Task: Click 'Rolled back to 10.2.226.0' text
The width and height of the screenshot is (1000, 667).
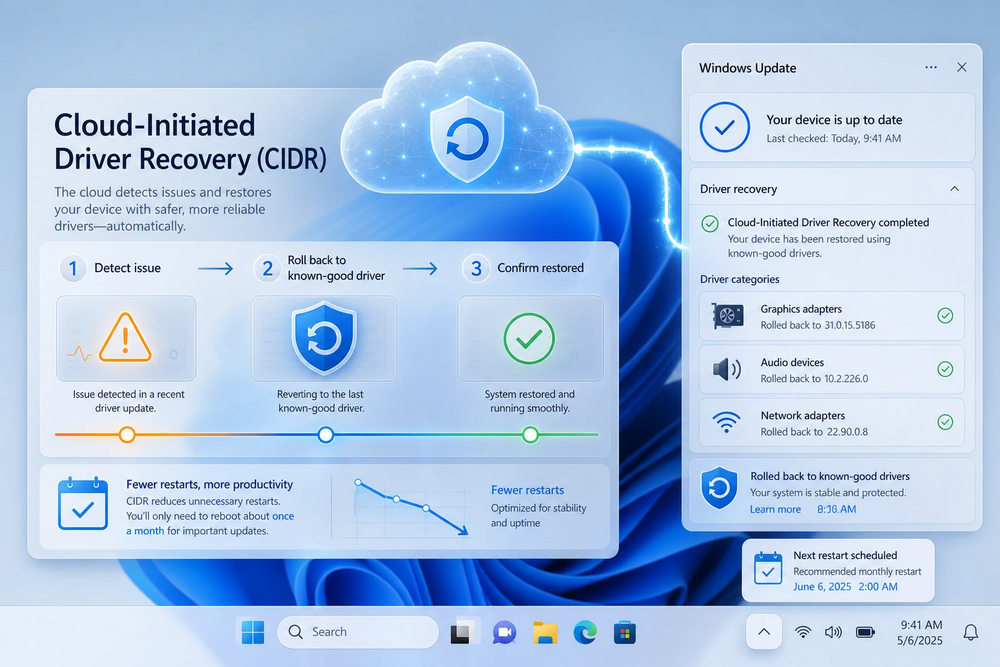Action: tap(814, 379)
